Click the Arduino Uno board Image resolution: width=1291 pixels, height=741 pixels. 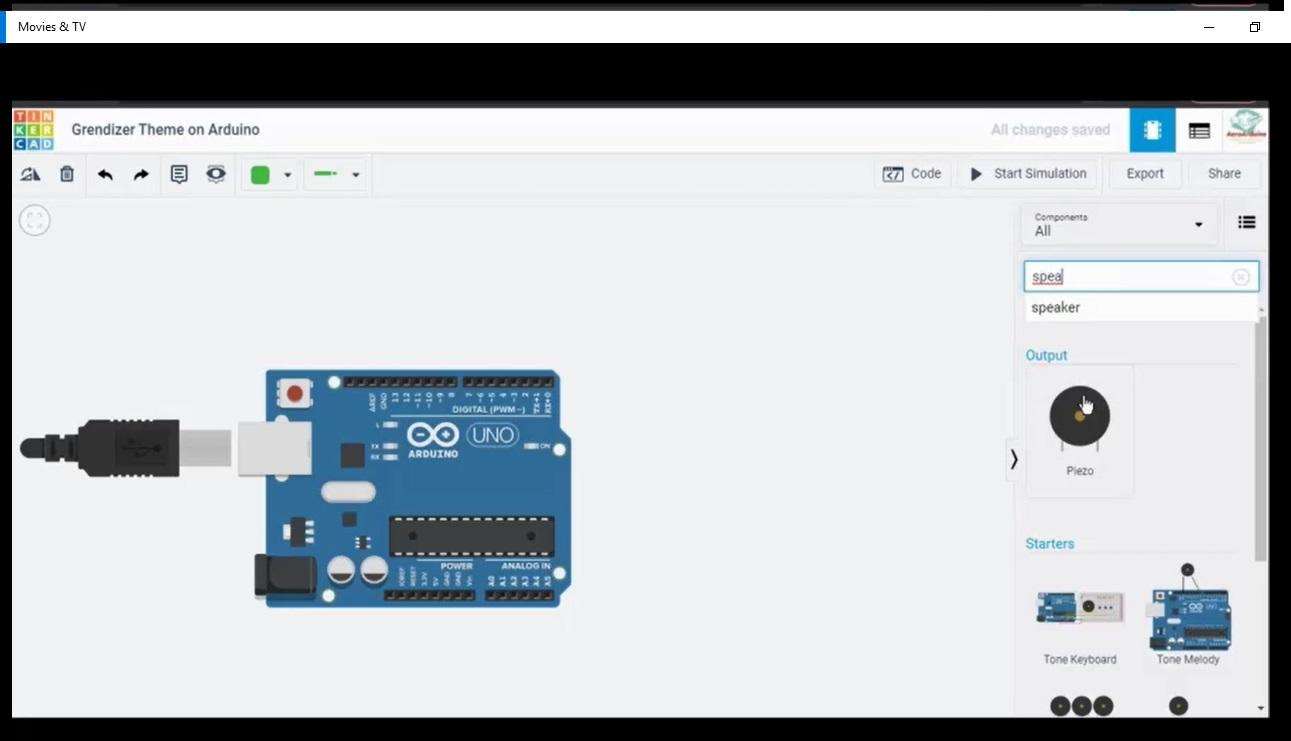point(412,488)
